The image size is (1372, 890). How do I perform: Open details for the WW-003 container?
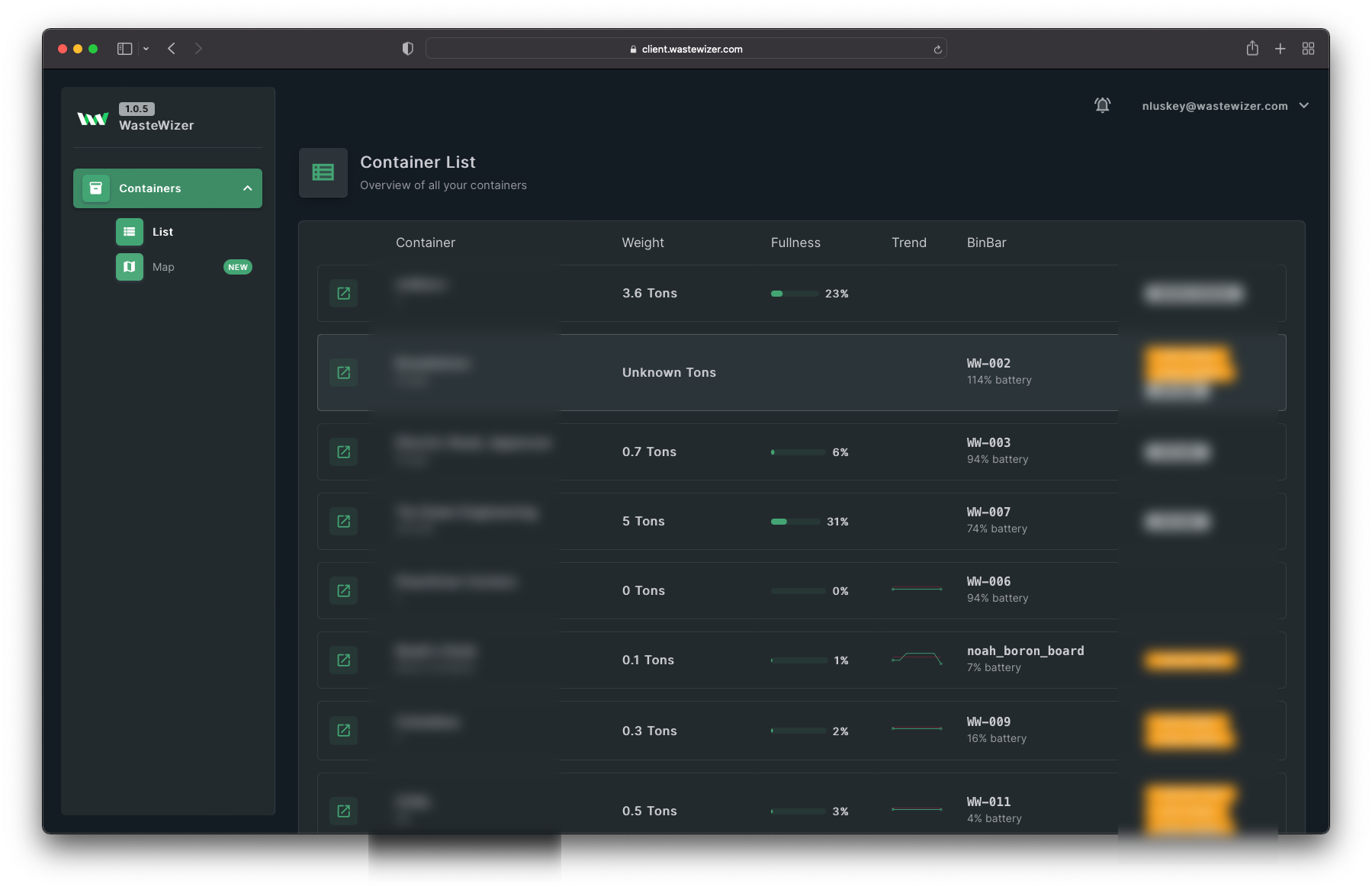(x=344, y=452)
